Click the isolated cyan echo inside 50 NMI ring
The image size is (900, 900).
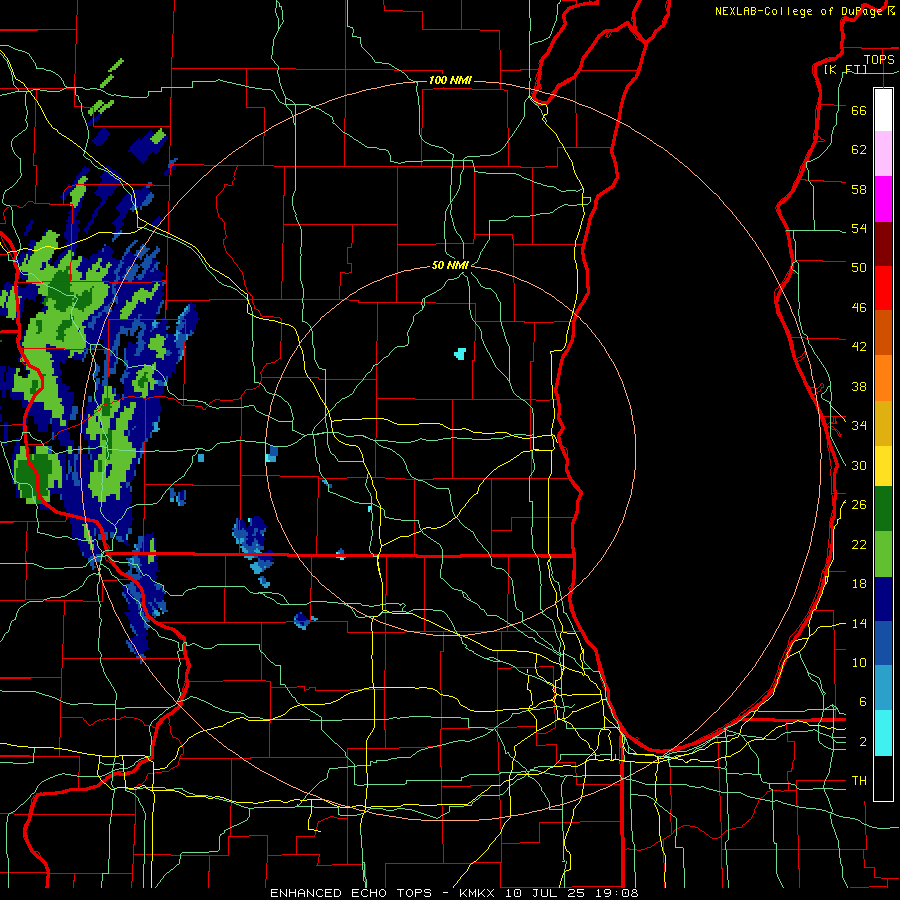coord(460,354)
